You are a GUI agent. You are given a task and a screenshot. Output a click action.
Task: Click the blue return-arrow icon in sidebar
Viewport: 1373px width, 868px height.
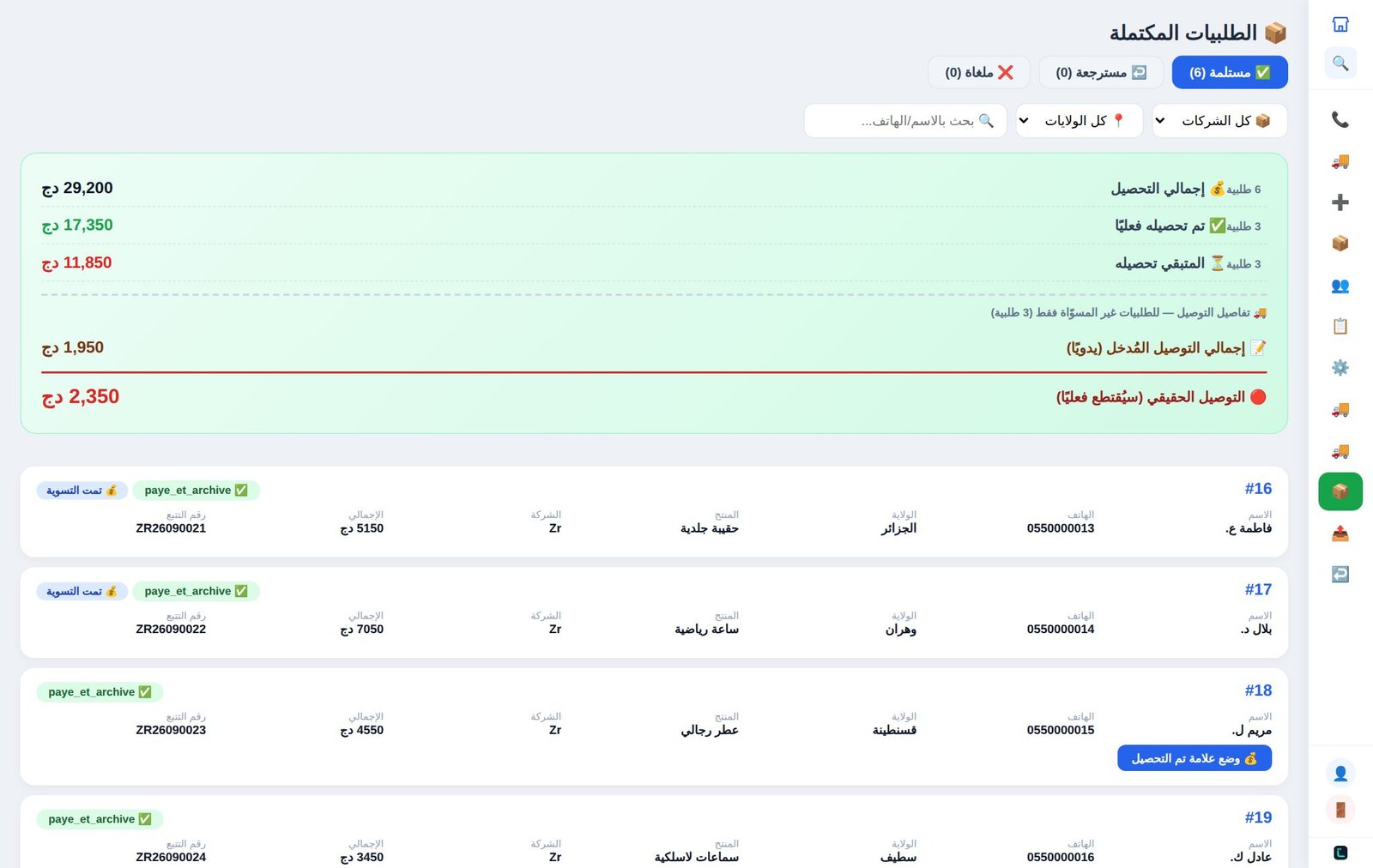click(x=1340, y=574)
